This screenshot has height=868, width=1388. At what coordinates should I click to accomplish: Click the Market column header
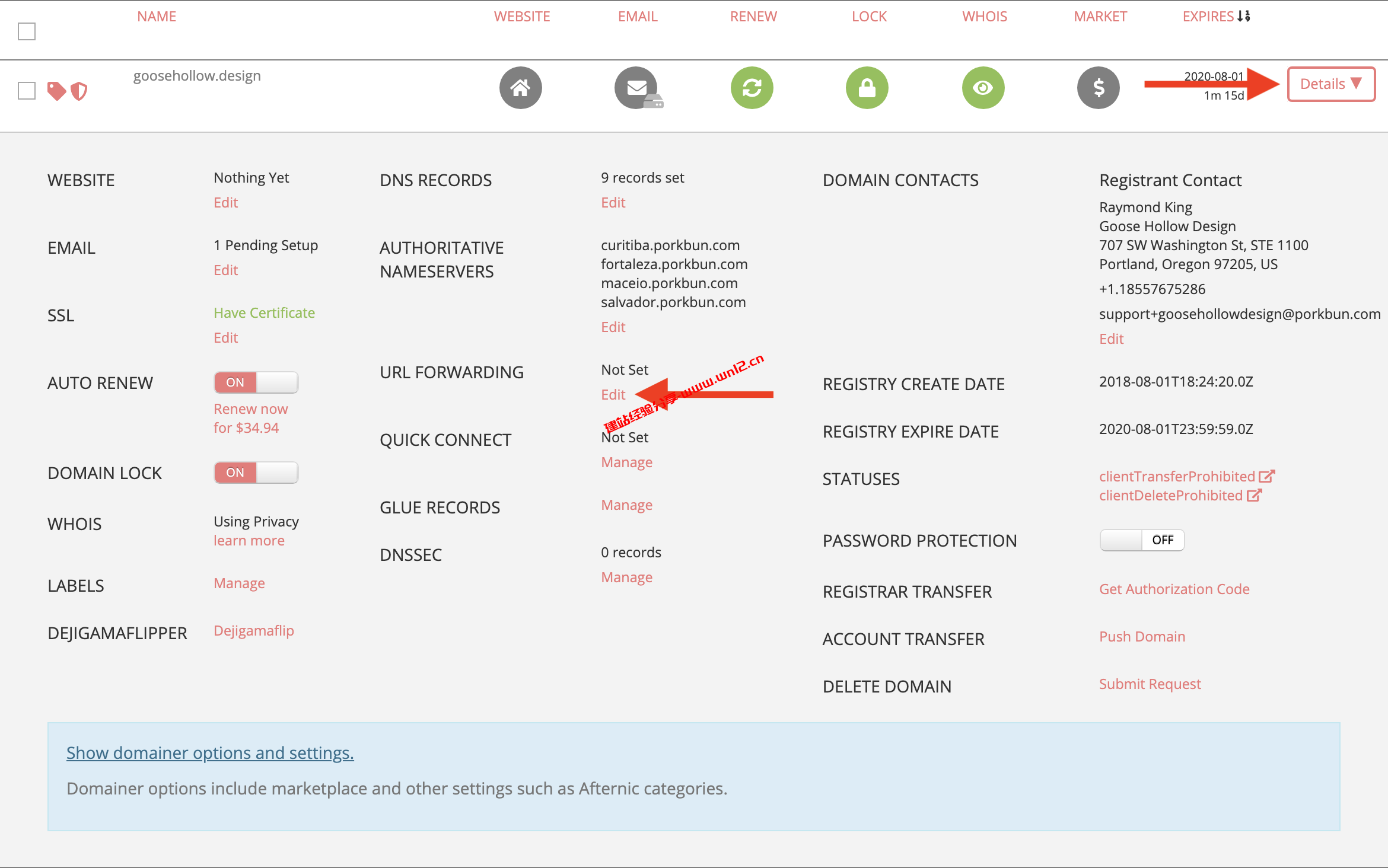[x=1100, y=17]
